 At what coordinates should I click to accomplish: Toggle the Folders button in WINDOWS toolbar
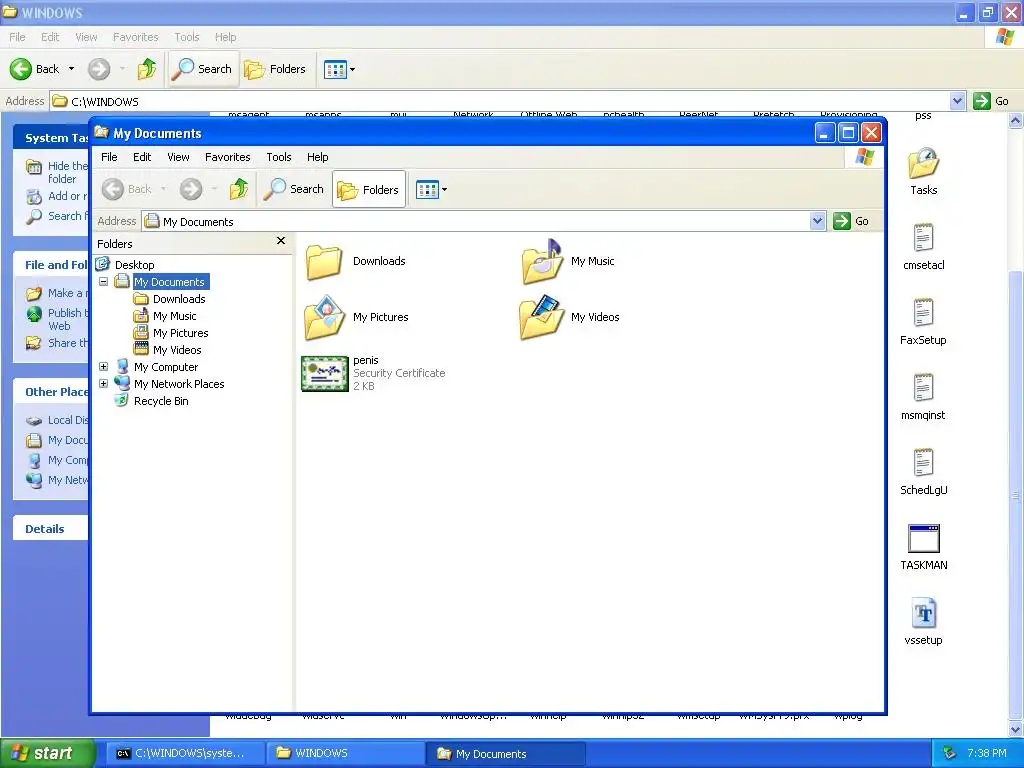[x=275, y=69]
